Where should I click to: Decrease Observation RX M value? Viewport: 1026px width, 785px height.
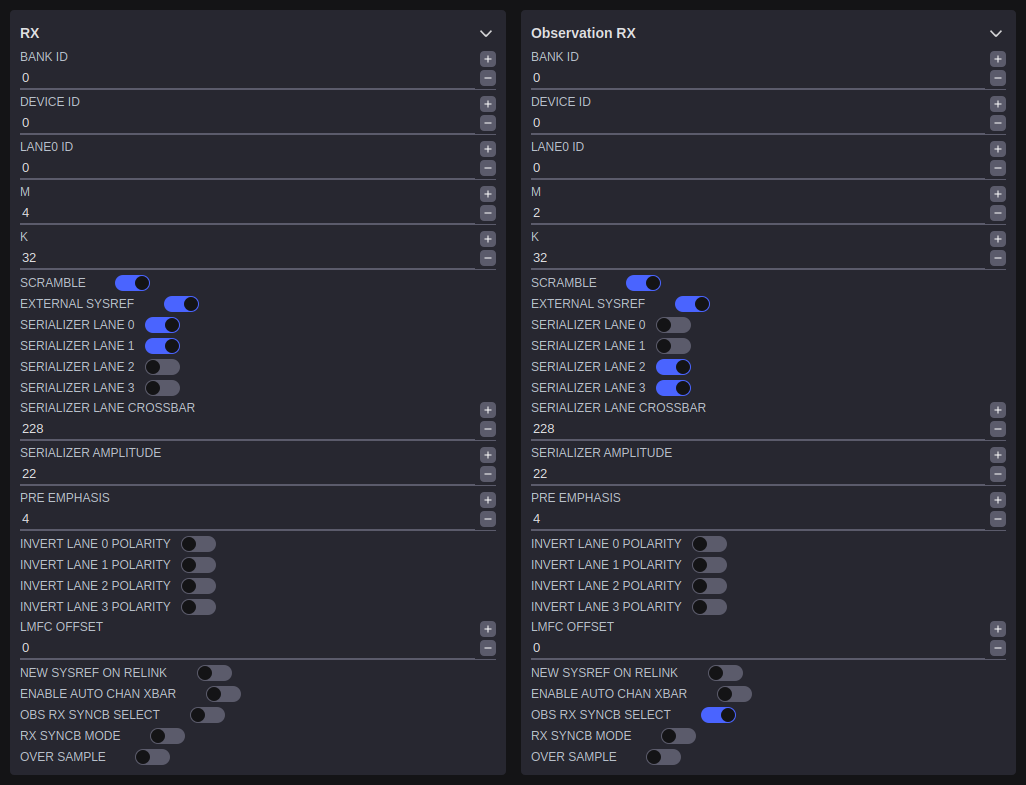tap(997, 213)
